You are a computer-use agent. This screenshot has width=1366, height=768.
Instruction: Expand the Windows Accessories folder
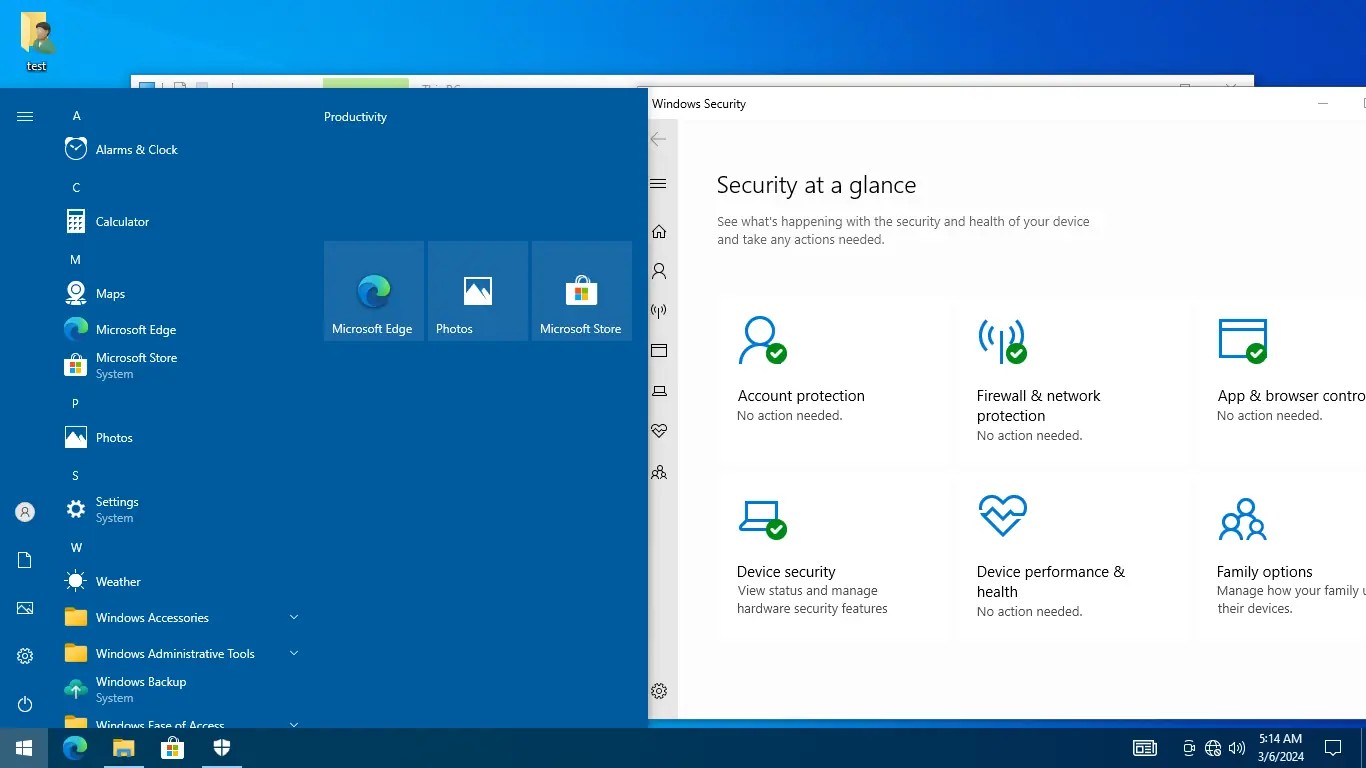click(x=180, y=618)
